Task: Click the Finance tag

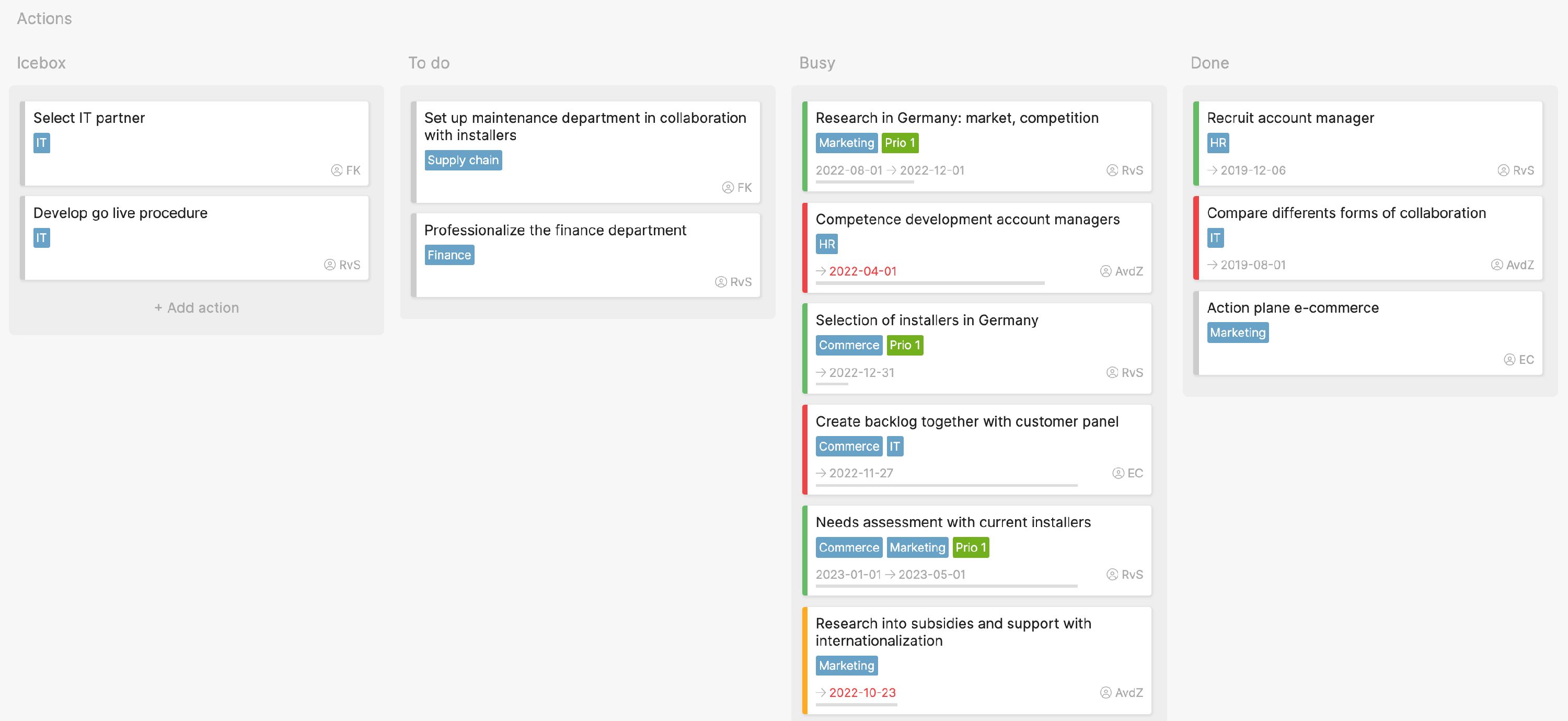Action: coord(449,255)
